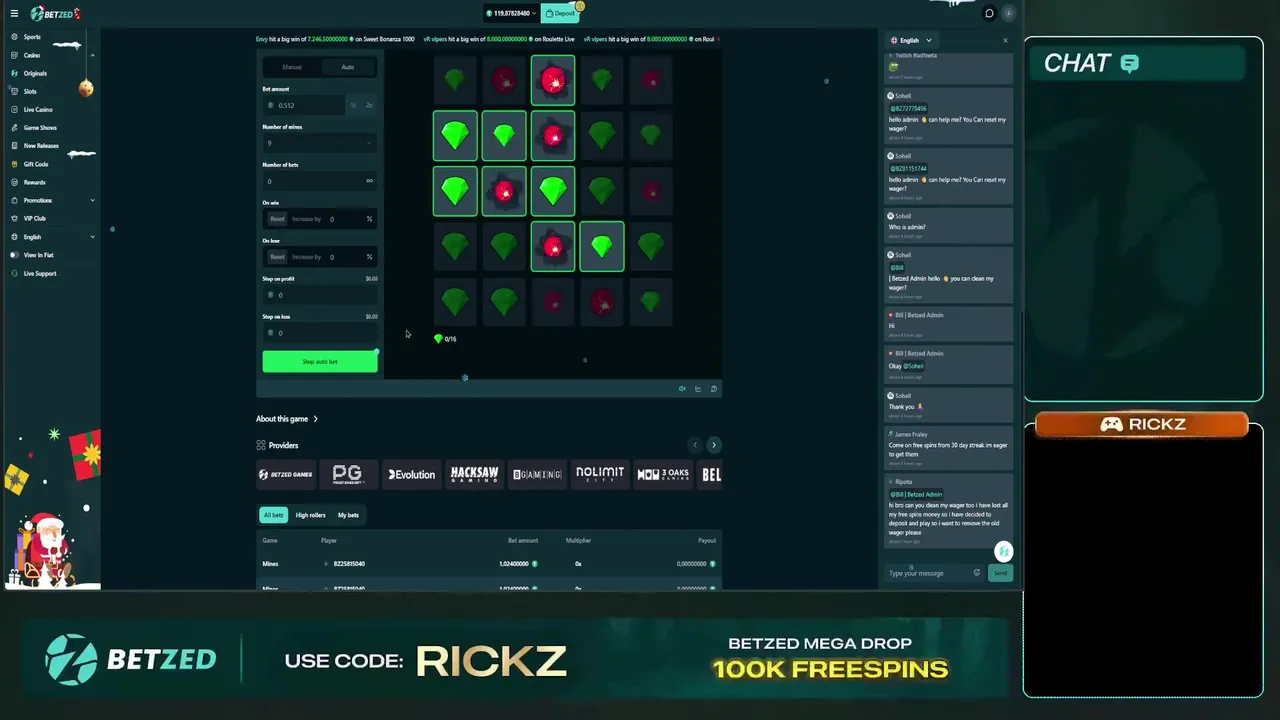Click the Bet amount input field
1280x720 pixels.
304,105
